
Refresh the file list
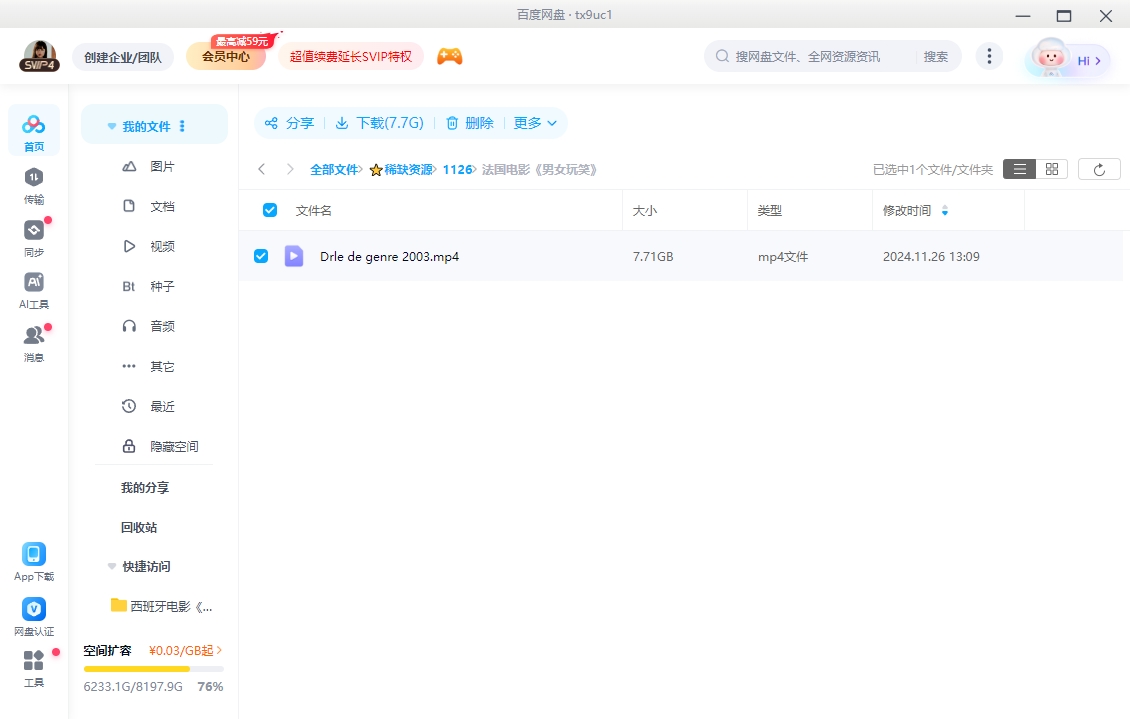(x=1099, y=169)
